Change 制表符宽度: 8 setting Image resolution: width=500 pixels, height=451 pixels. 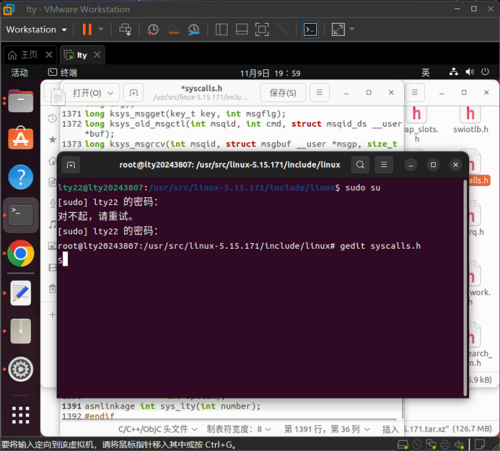239,429
